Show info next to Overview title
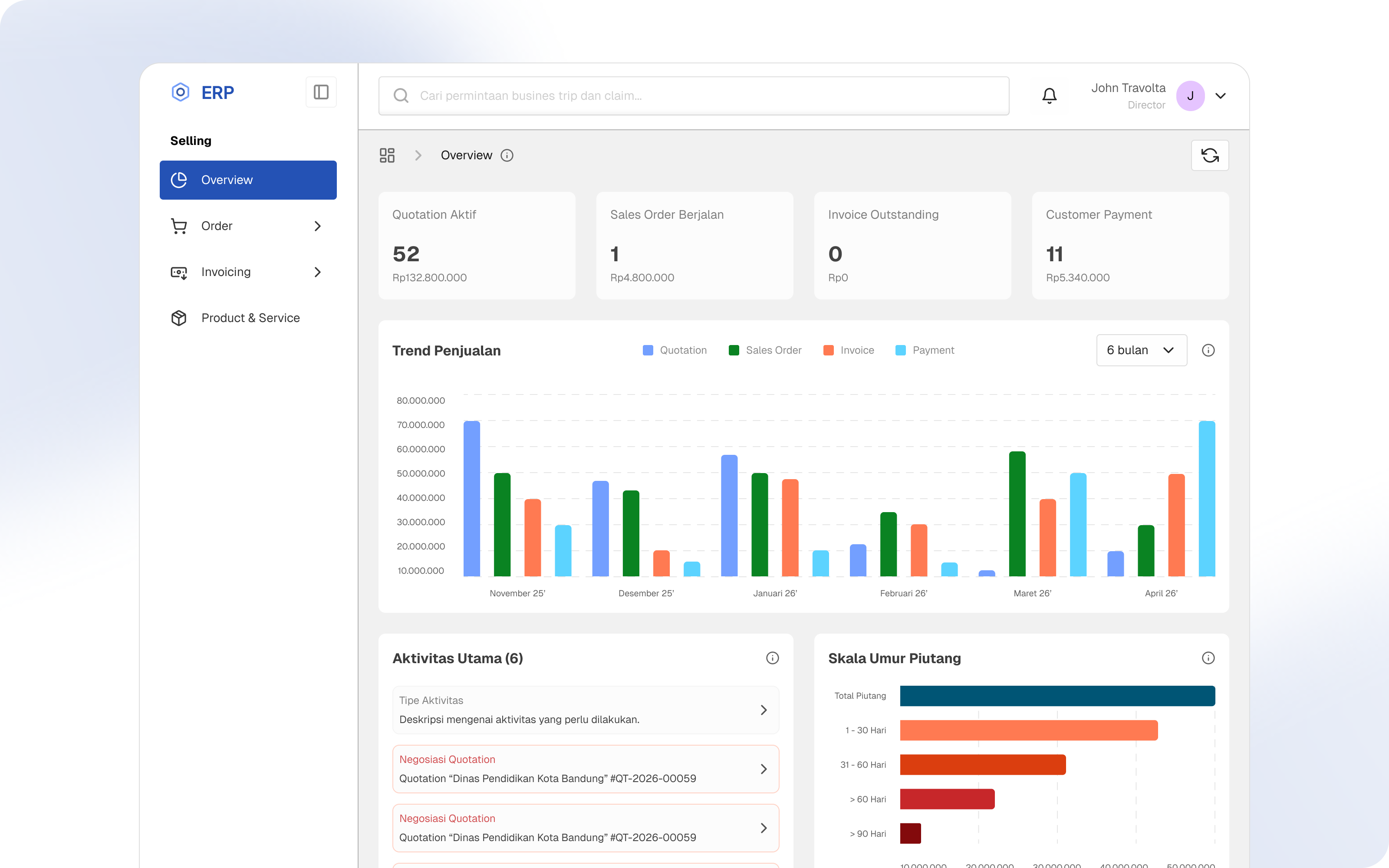1389x868 pixels. click(507, 155)
